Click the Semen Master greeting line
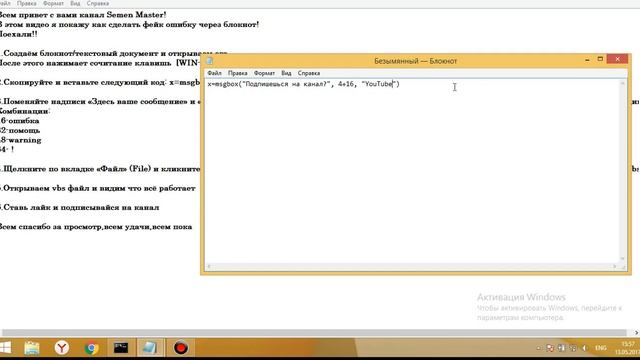 [83, 15]
